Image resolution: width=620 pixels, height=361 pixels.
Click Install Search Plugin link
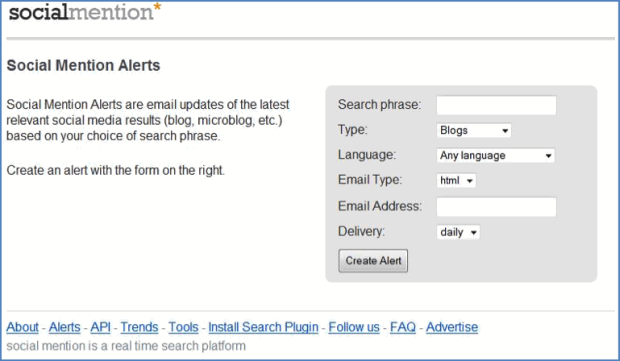263,327
